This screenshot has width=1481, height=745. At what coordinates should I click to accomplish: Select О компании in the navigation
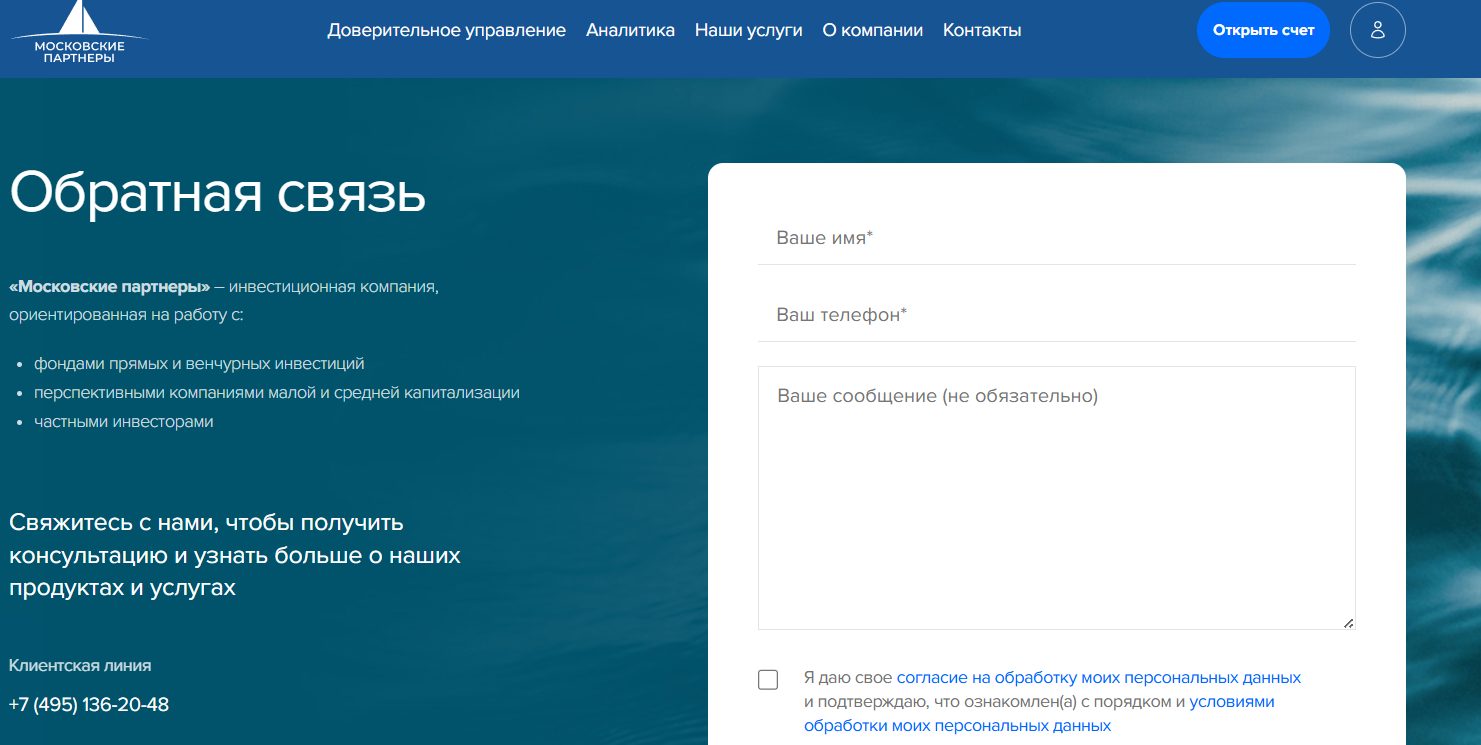pos(872,30)
